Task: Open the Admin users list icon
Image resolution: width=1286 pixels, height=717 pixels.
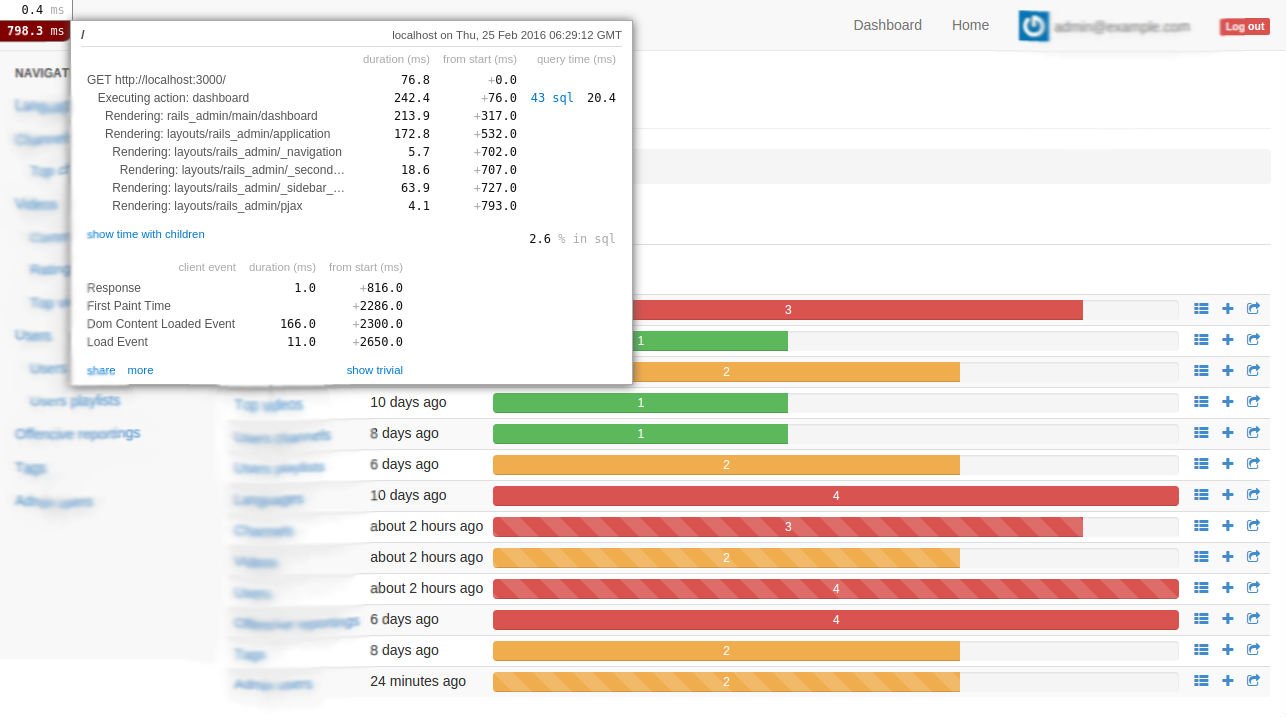Action: pos(1200,680)
